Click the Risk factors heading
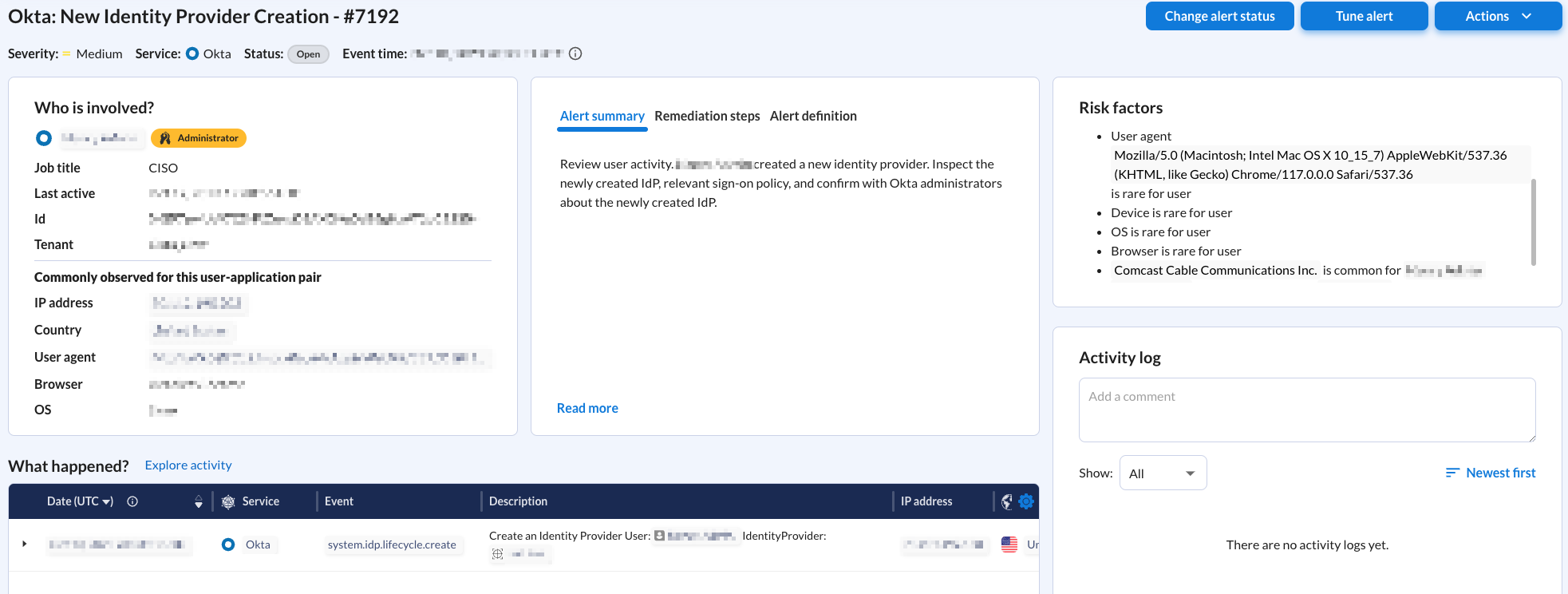The height and width of the screenshot is (594, 1568). pyautogui.click(x=1120, y=108)
